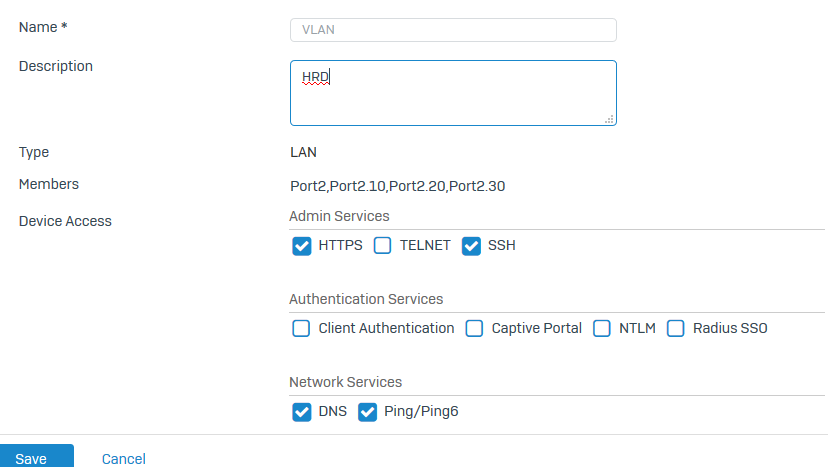Tick the Client Authentication checkbox

tap(301, 328)
